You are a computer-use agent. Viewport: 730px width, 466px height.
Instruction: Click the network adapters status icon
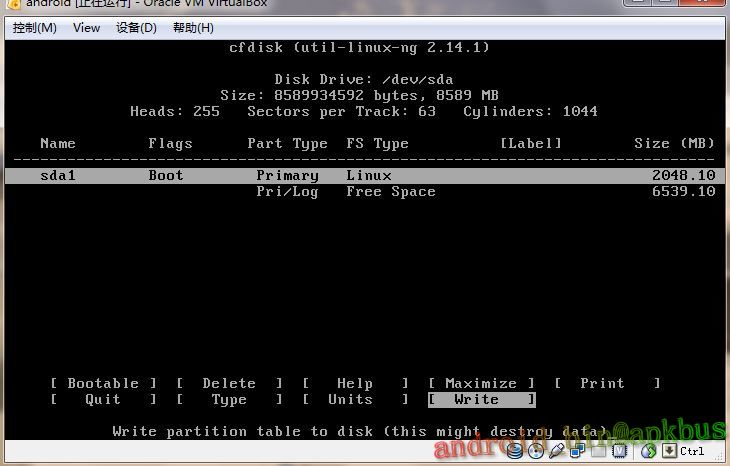578,451
